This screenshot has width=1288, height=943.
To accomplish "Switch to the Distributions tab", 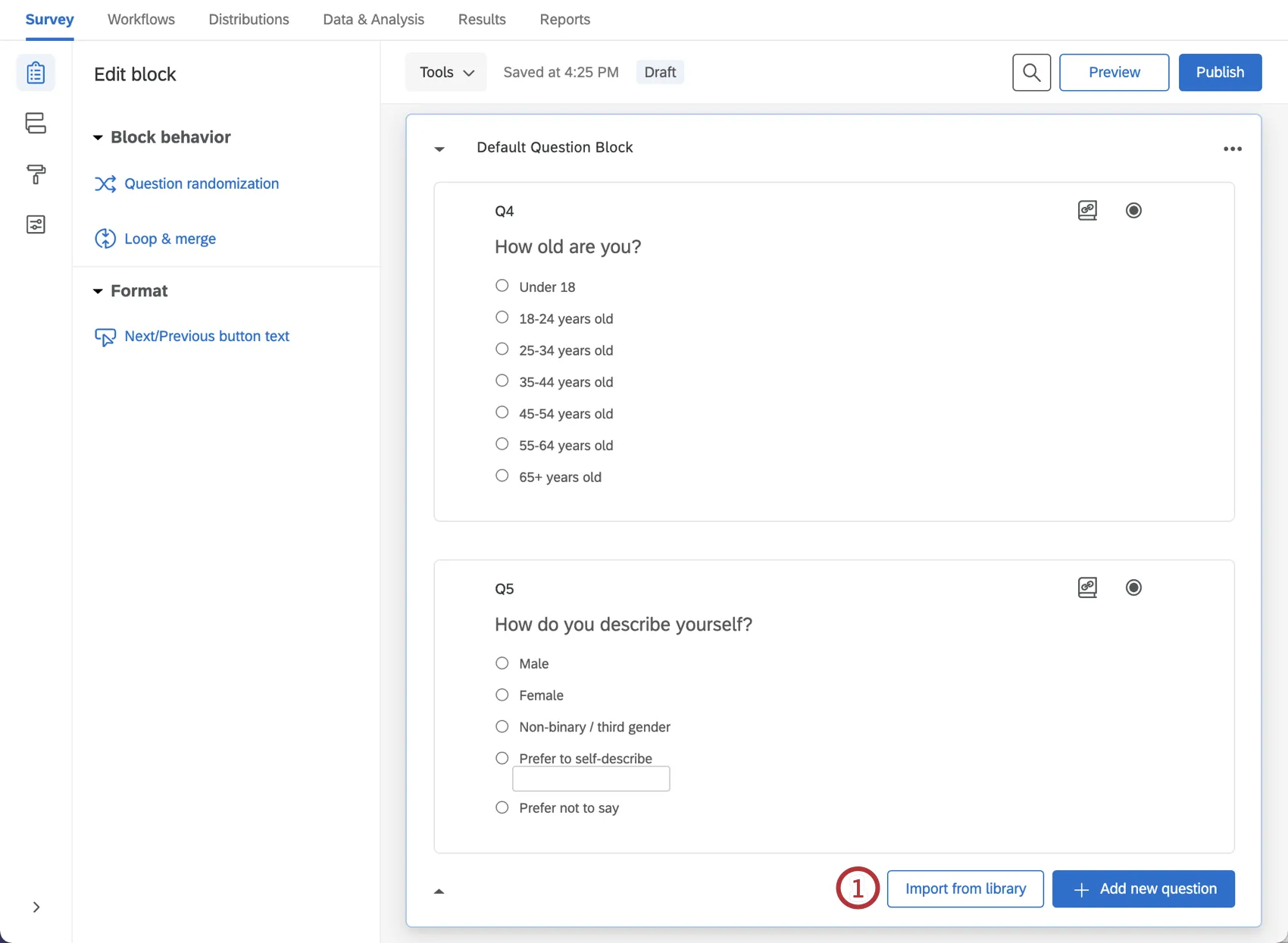I will pyautogui.click(x=249, y=19).
